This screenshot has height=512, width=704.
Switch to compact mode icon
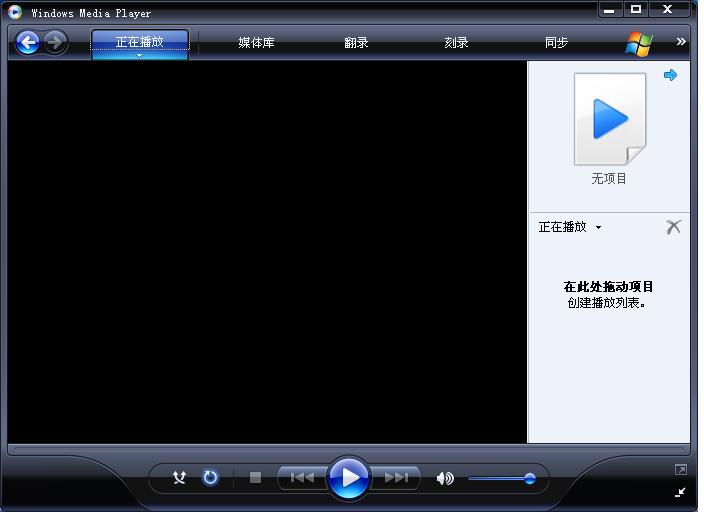click(681, 492)
